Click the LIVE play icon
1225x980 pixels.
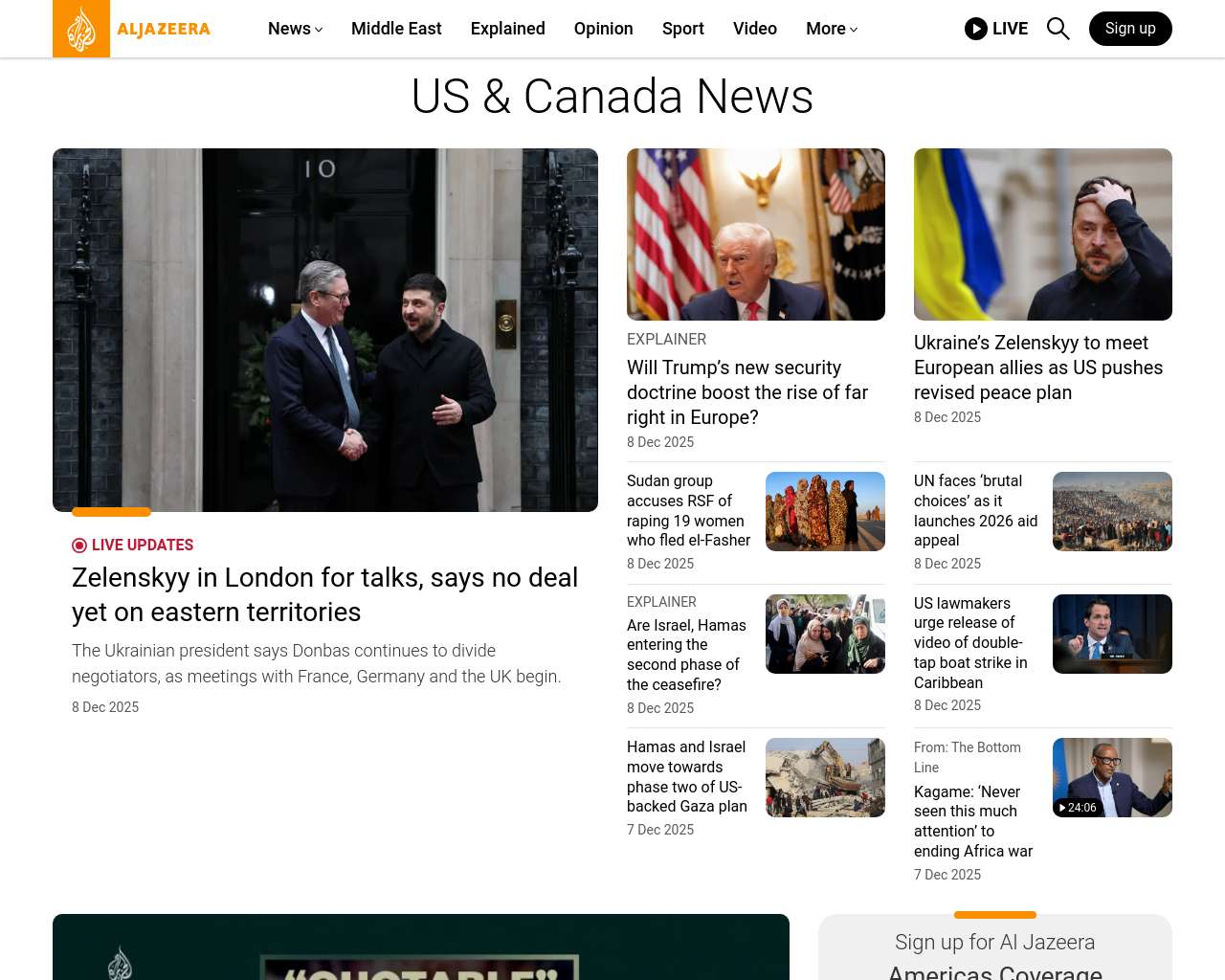pos(976,29)
